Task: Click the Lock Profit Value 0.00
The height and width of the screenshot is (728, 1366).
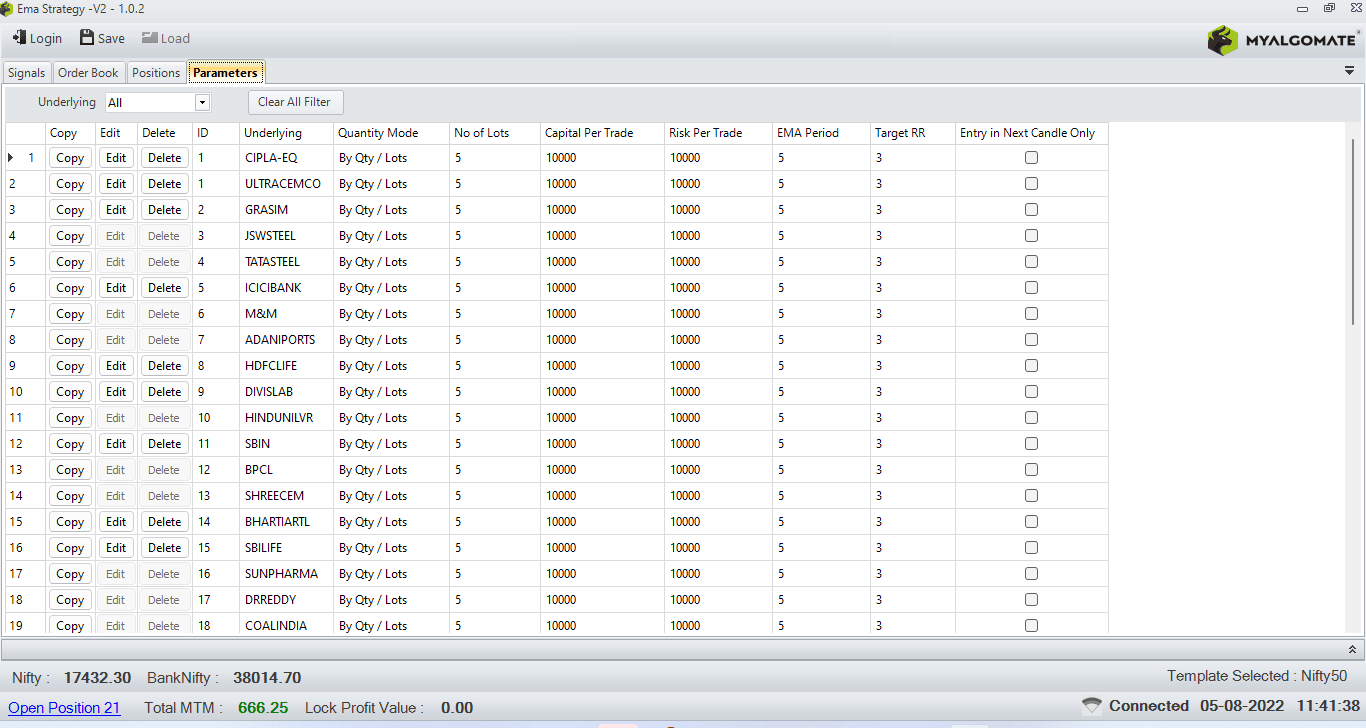Action: (x=457, y=708)
